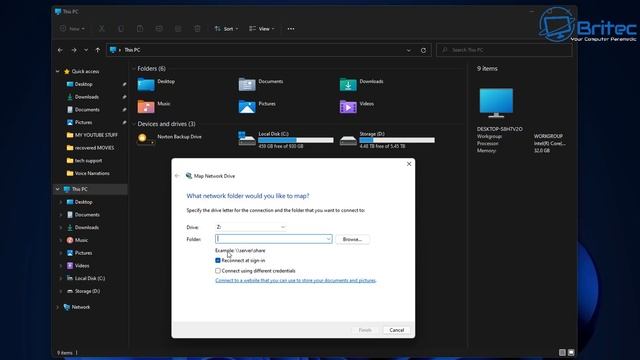Viewport: 640px width, 360px height.
Task: Collapse the Folders (6) group
Action: [134, 69]
